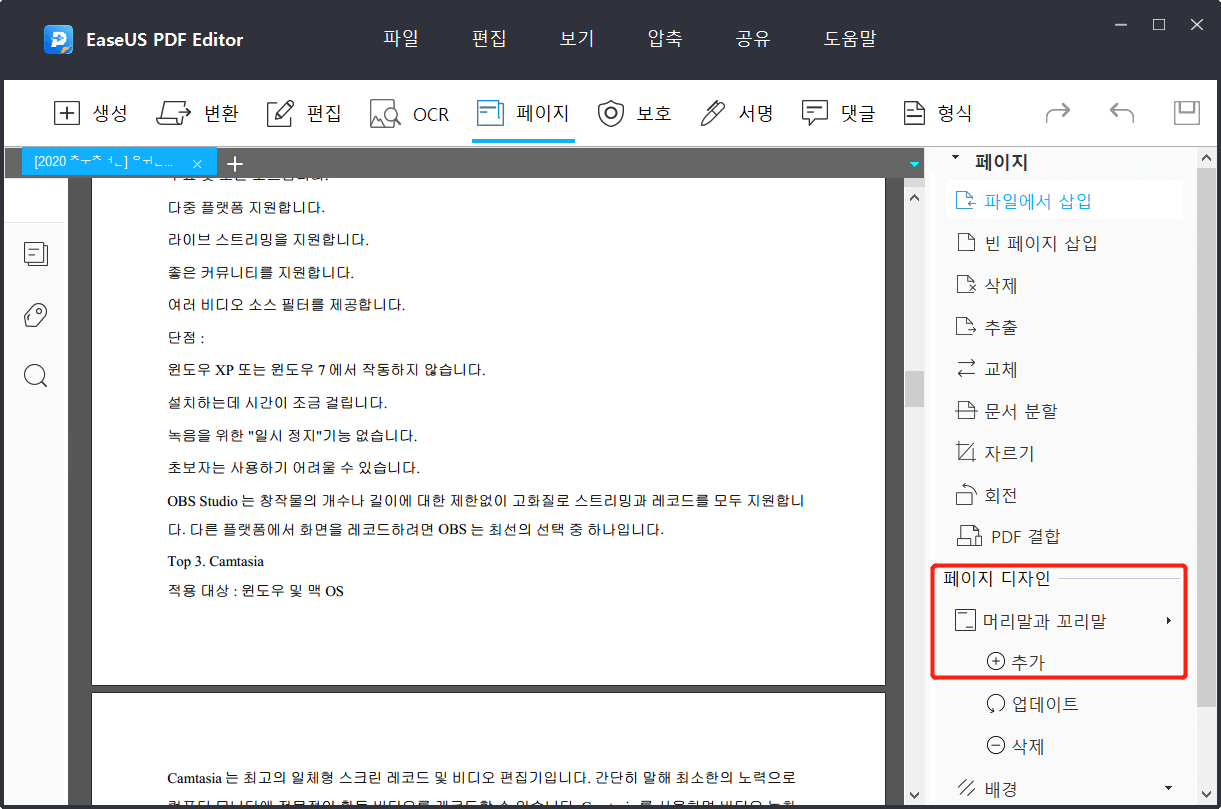Open the thumbnail panel in the left sidebar
This screenshot has height=809, width=1221.
click(36, 254)
